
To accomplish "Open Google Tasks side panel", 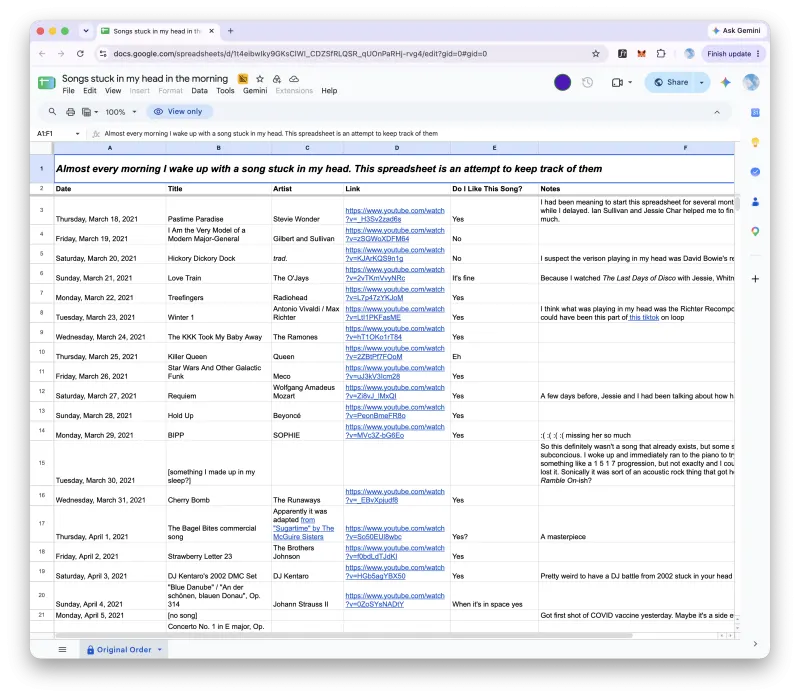I will click(755, 172).
